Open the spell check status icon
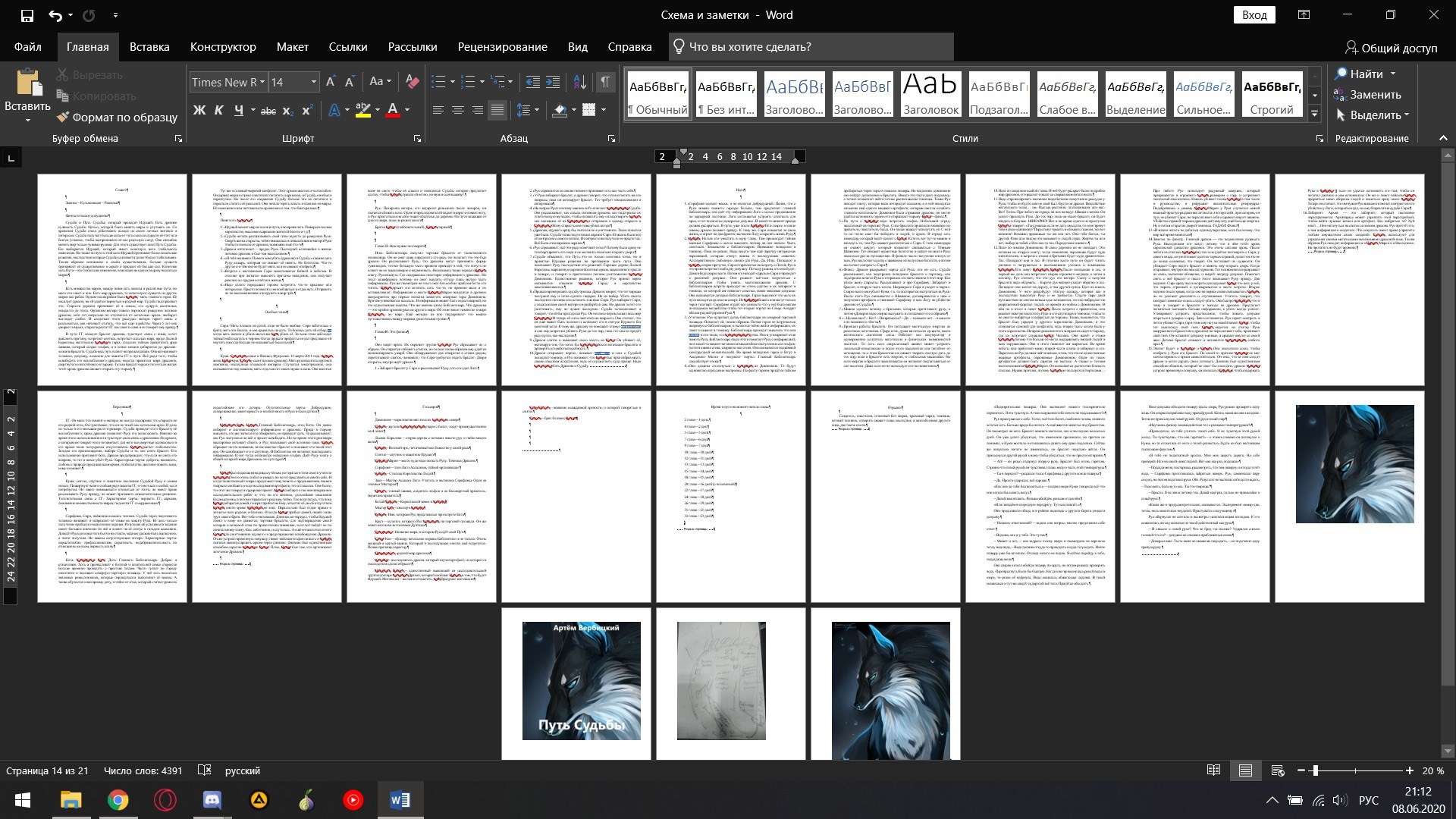The image size is (1456, 819). [x=204, y=770]
